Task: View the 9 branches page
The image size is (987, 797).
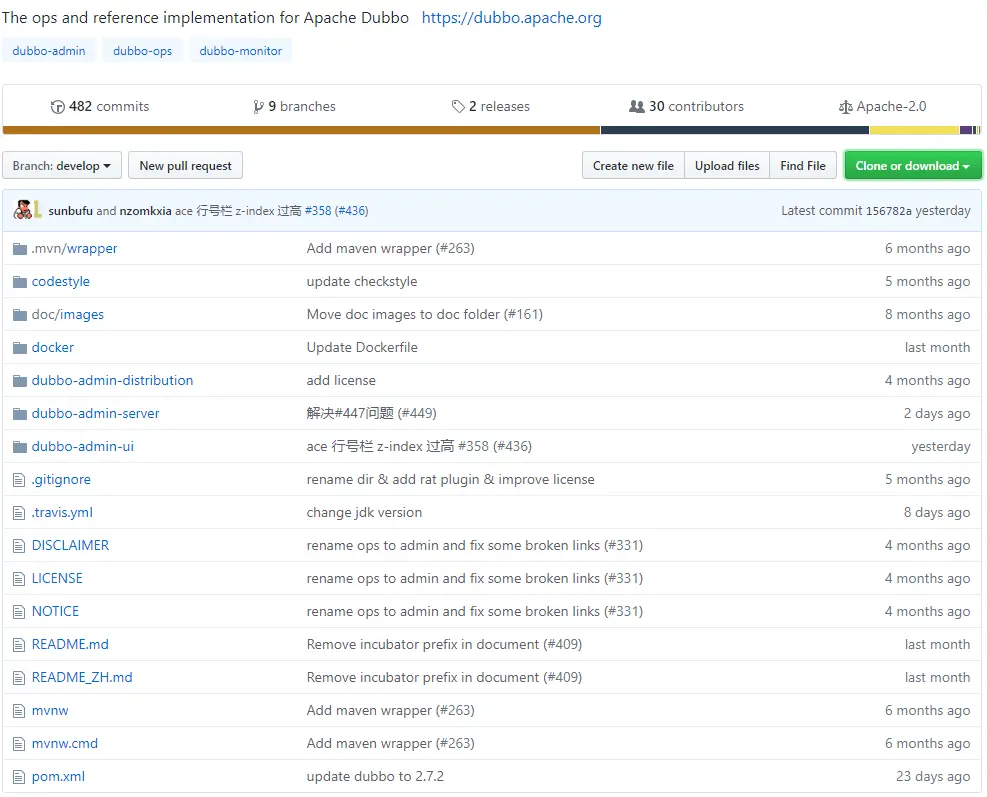Action: [294, 106]
